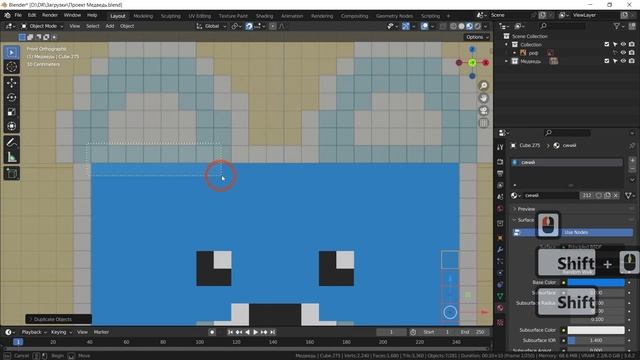The height and width of the screenshot is (360, 640).
Task: Click new material copy icon beside 212
Action: tap(607, 196)
